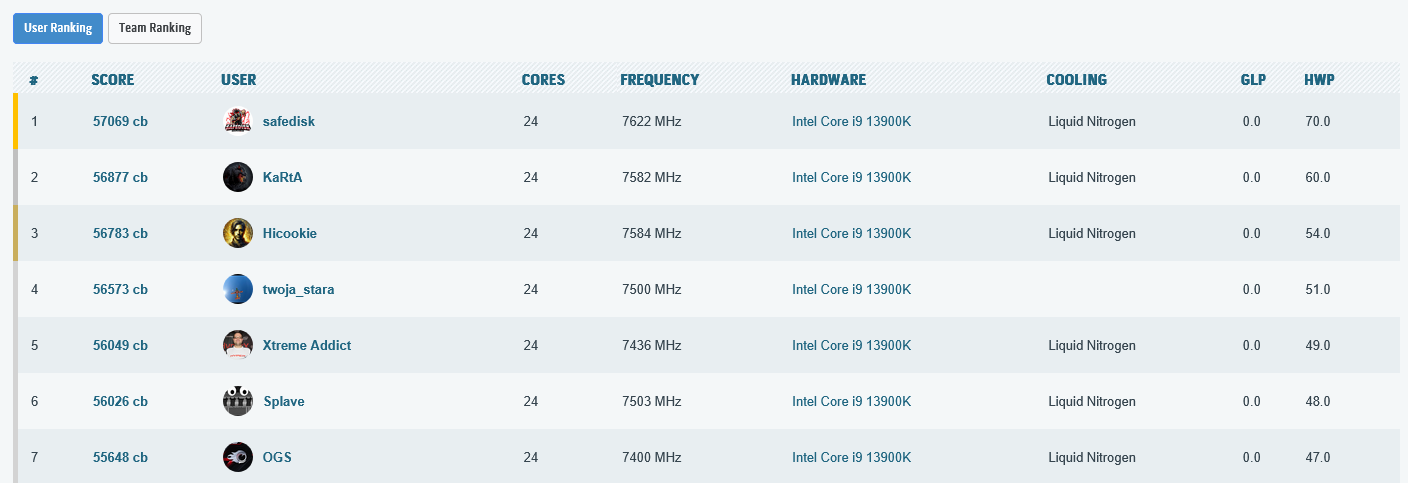Open the 56877 cb score submission
This screenshot has height=483, width=1408.
(x=120, y=178)
